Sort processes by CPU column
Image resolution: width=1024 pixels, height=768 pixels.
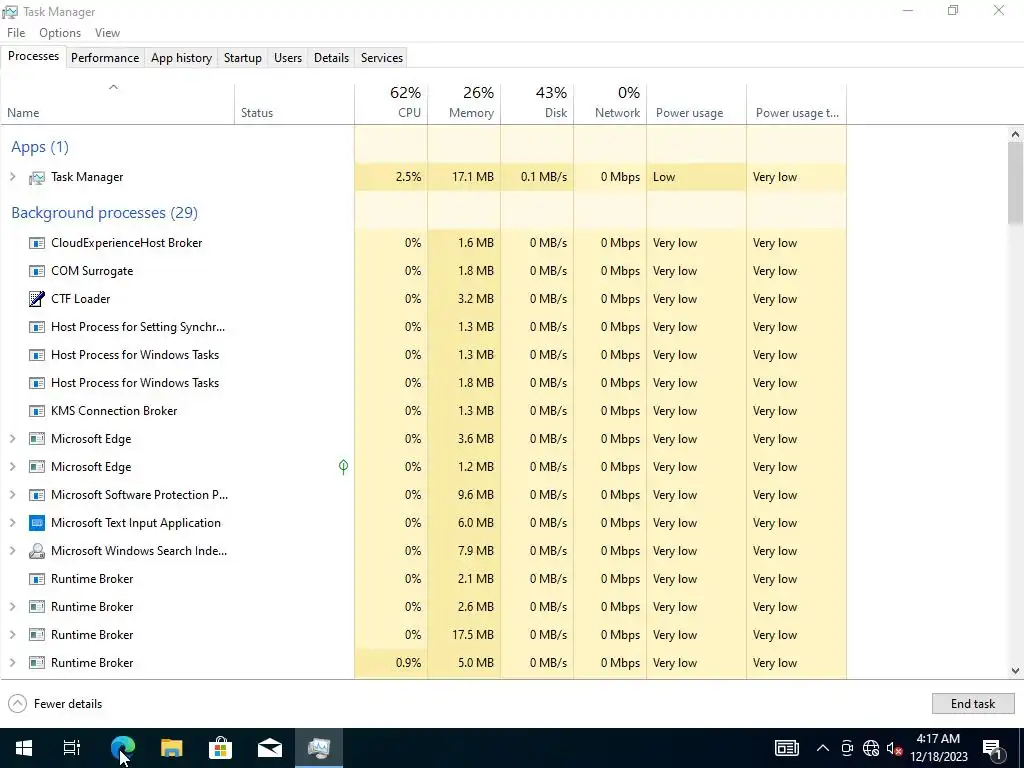(391, 103)
